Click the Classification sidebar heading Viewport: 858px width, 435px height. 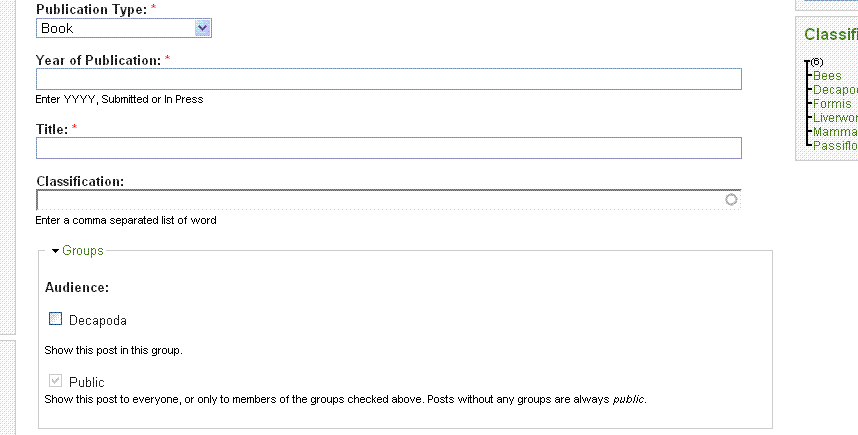tap(831, 34)
